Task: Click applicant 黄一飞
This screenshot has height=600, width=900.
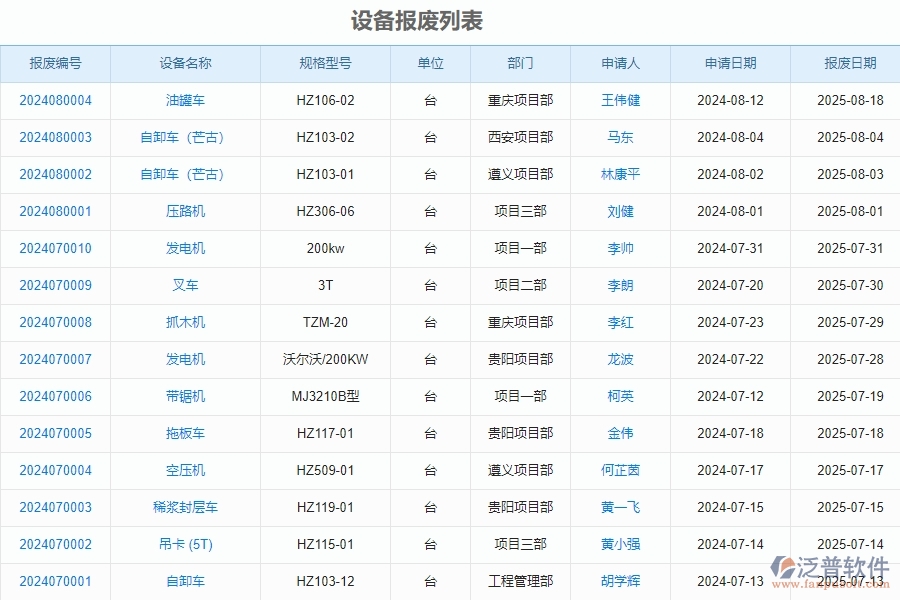Action: [621, 507]
